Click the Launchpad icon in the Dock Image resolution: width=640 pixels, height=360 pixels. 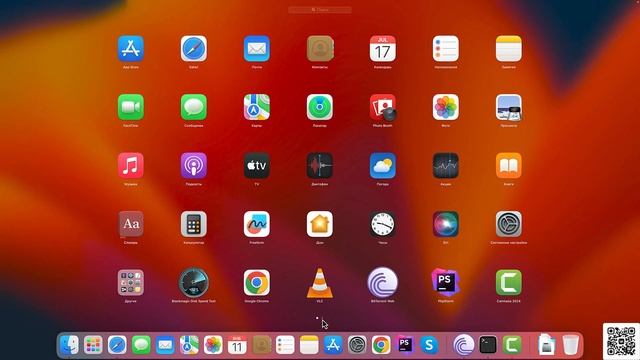pyautogui.click(x=93, y=345)
